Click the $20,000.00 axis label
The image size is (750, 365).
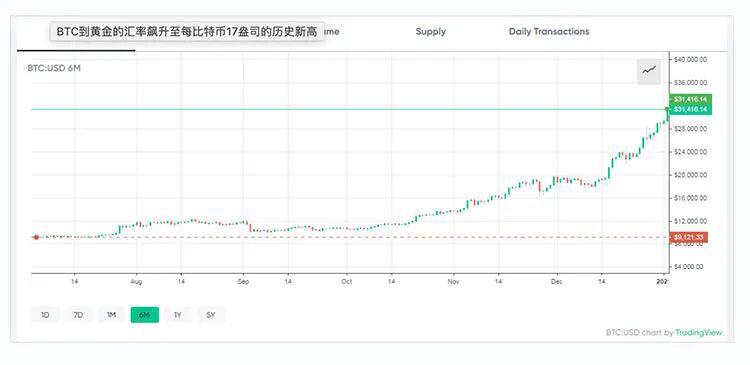(x=690, y=175)
